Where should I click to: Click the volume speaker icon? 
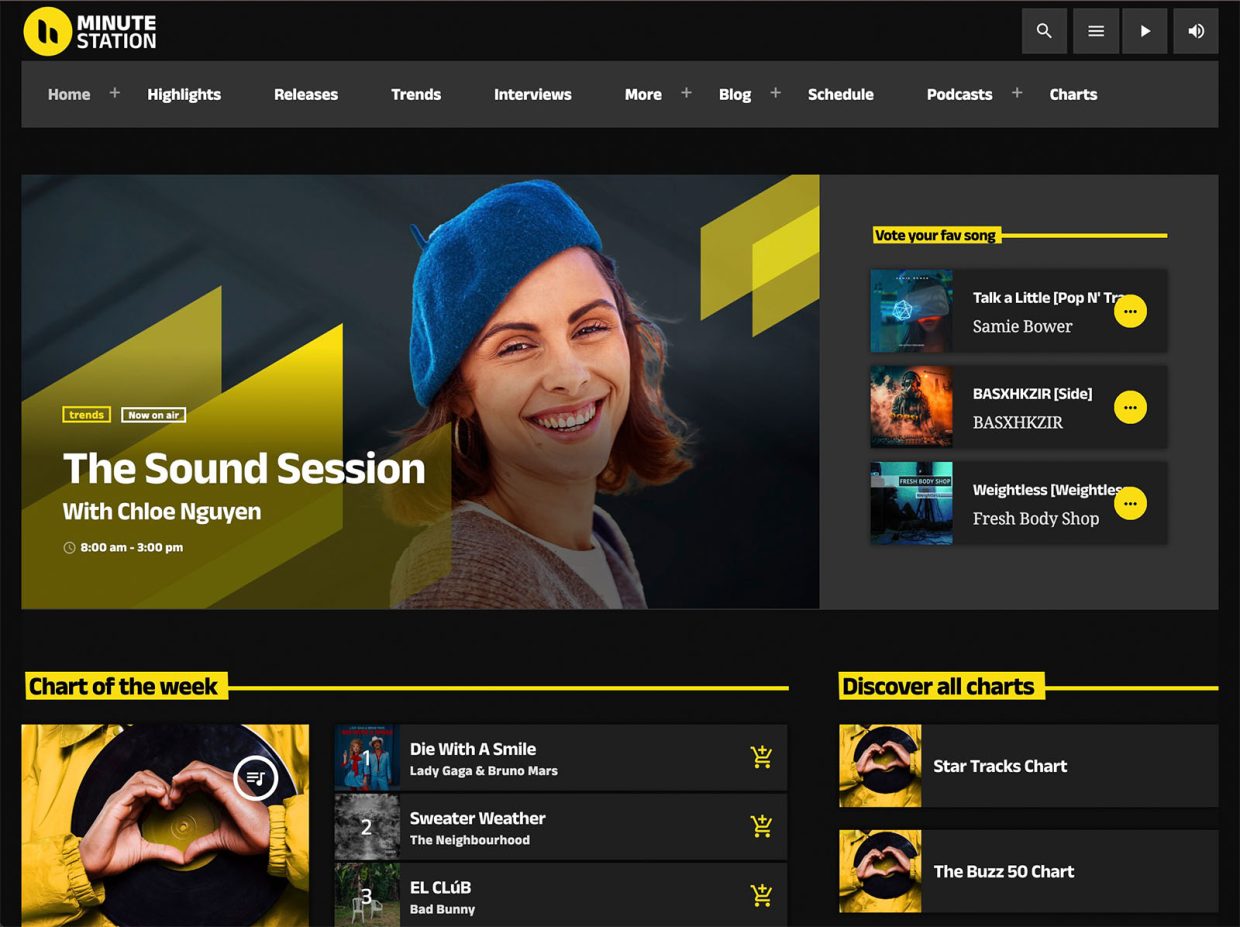[x=1196, y=31]
